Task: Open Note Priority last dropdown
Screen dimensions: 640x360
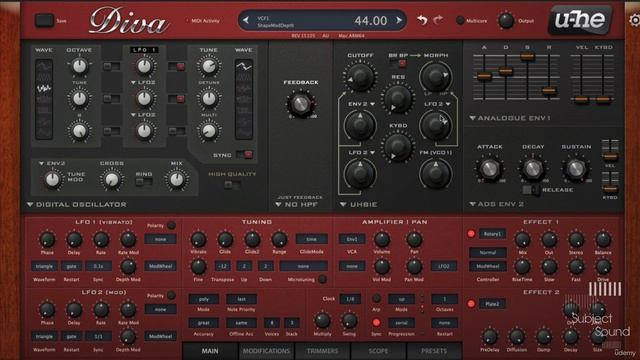Action: [241, 299]
